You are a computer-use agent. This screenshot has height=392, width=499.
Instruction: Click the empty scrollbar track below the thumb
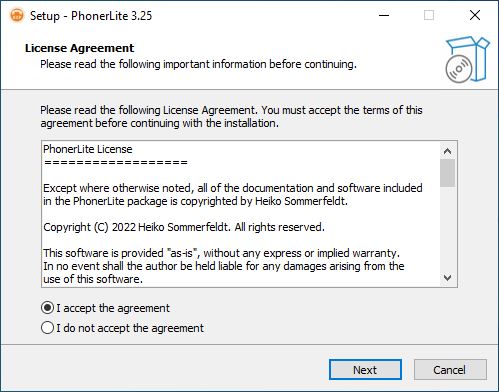[448, 228]
